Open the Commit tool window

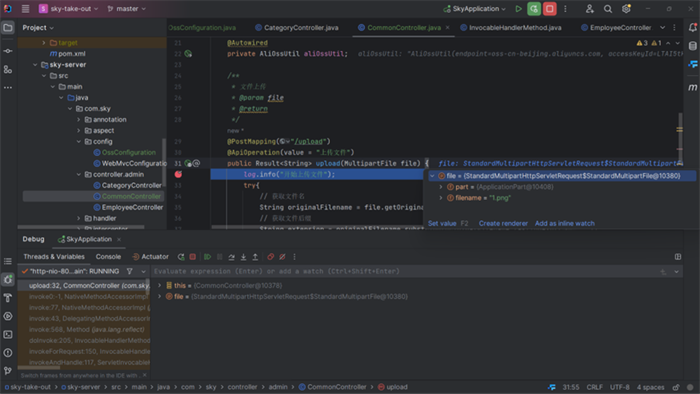click(8, 51)
